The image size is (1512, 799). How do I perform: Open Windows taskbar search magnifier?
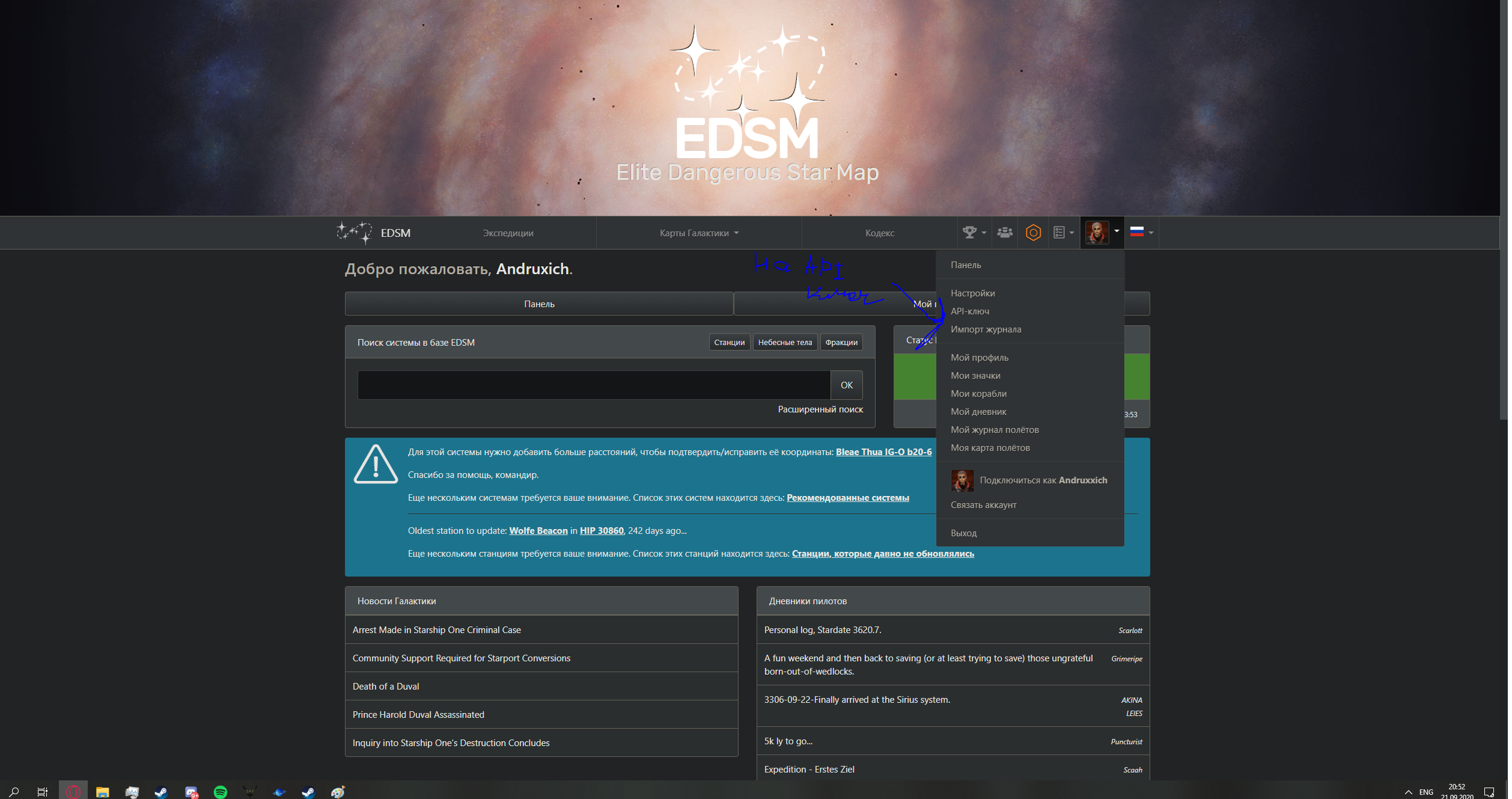pyautogui.click(x=14, y=792)
